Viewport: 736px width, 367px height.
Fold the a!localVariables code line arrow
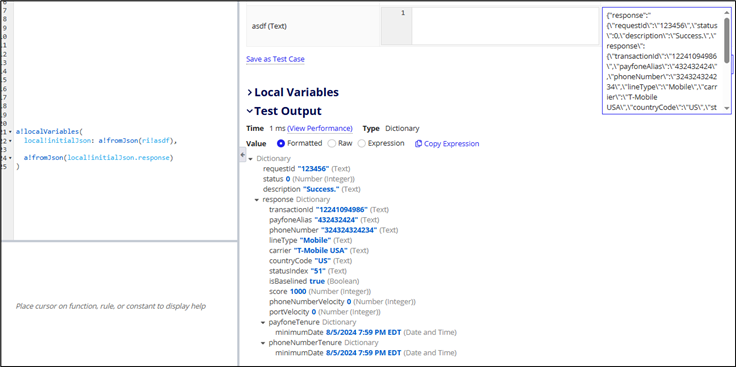click(11, 132)
